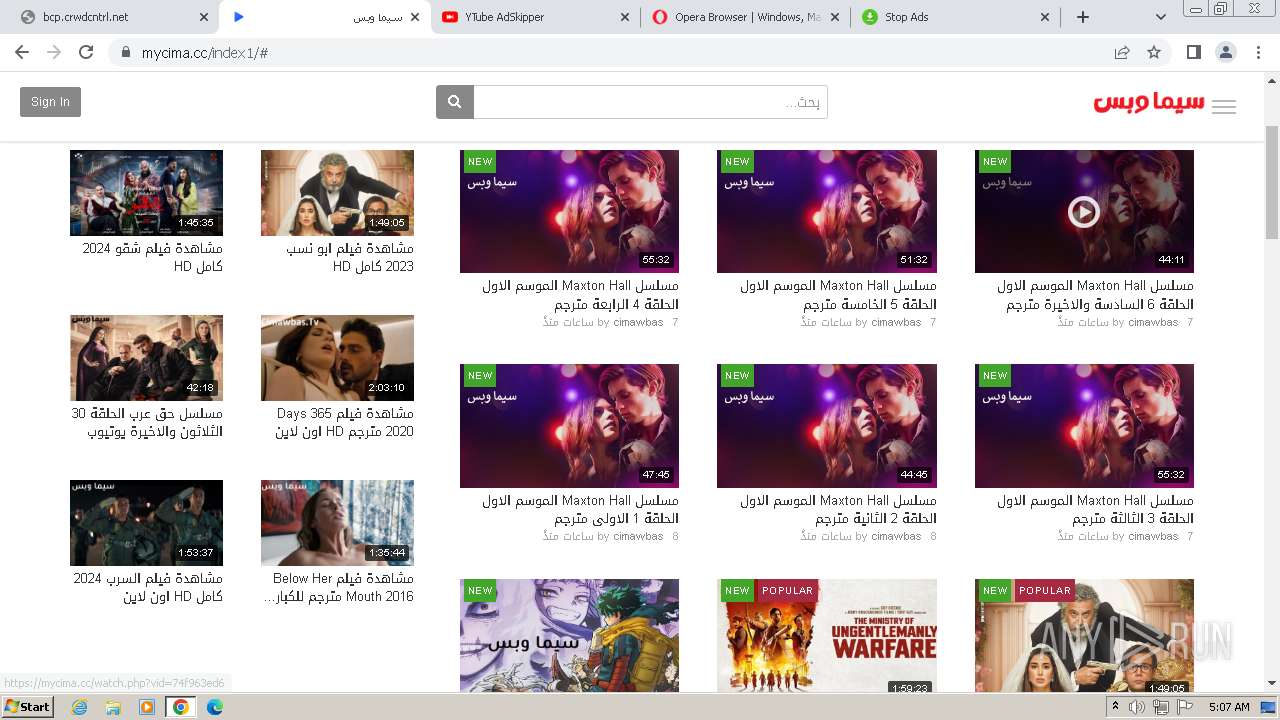1280x720 pixels.
Task: Launch Internet Explorer from taskbar
Action: coord(79,707)
